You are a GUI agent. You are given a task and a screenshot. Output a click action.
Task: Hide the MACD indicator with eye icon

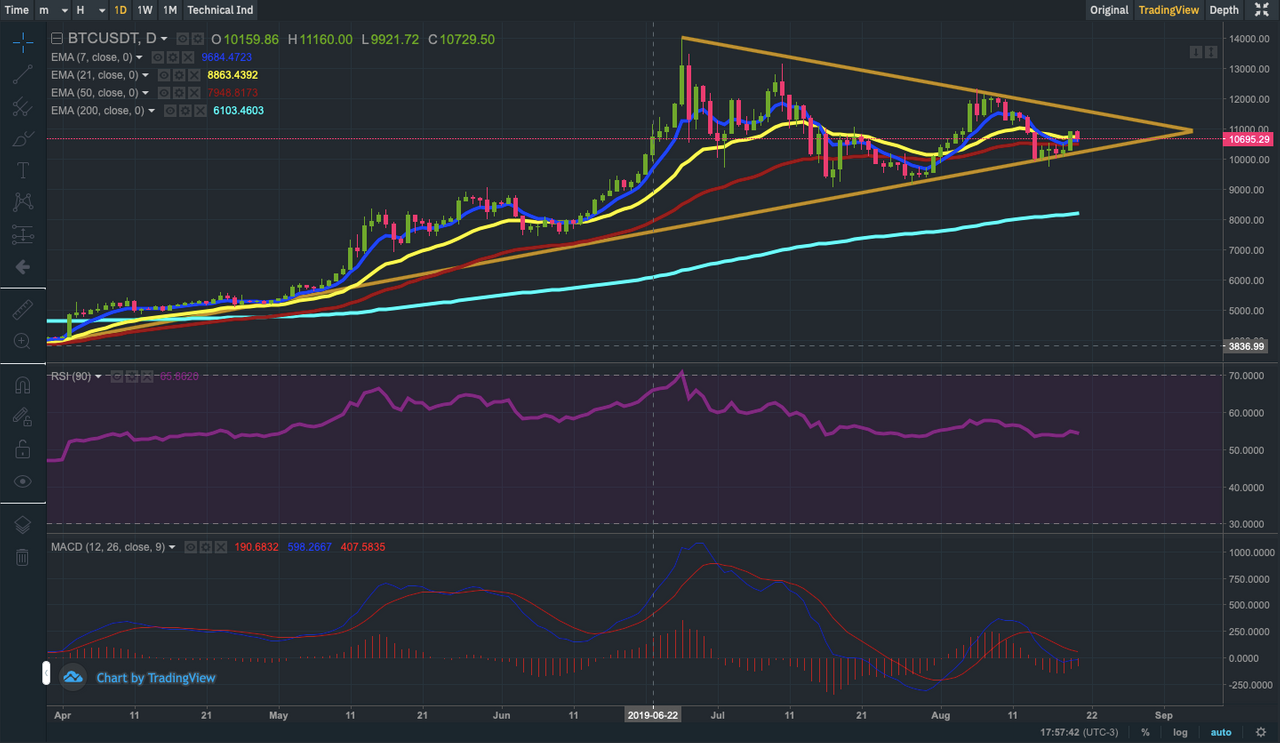click(190, 547)
